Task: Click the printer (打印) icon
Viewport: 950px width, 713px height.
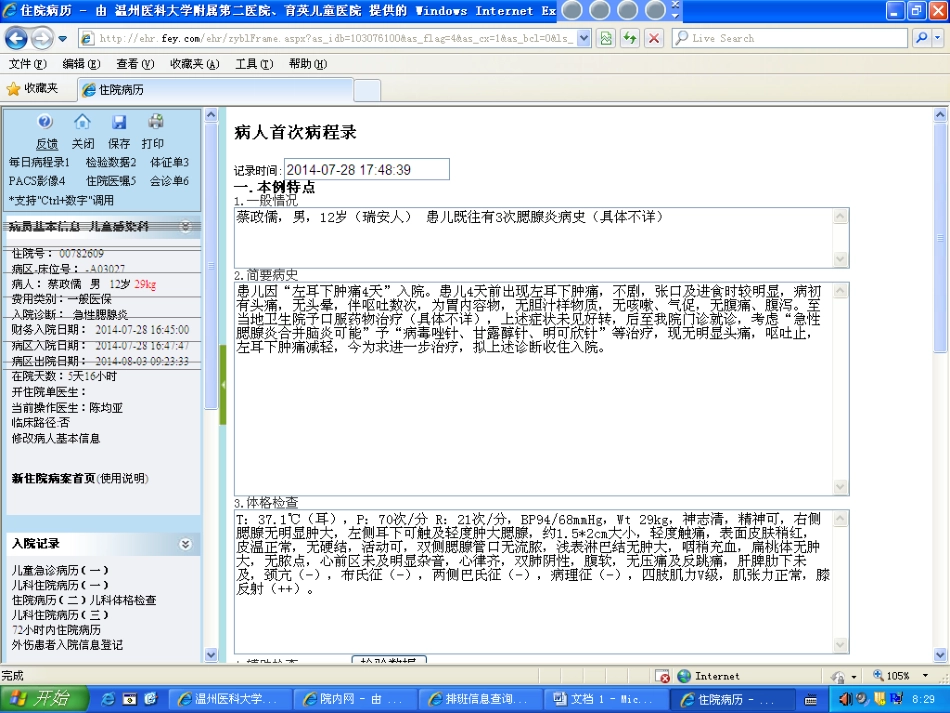Action: point(156,122)
